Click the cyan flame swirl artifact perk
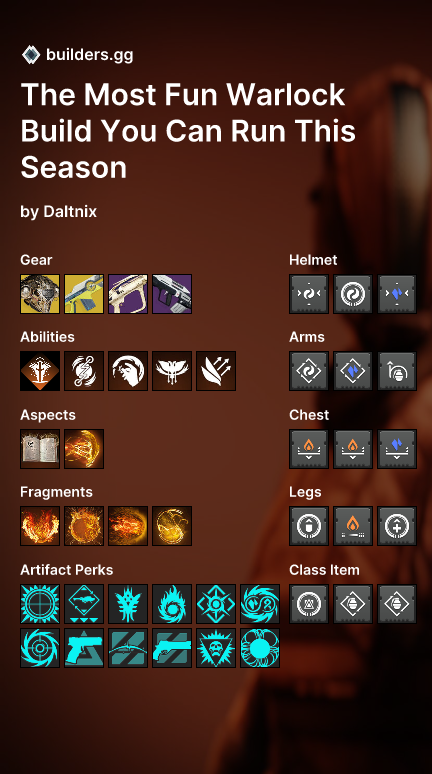Image resolution: width=432 pixels, height=774 pixels. click(x=172, y=604)
